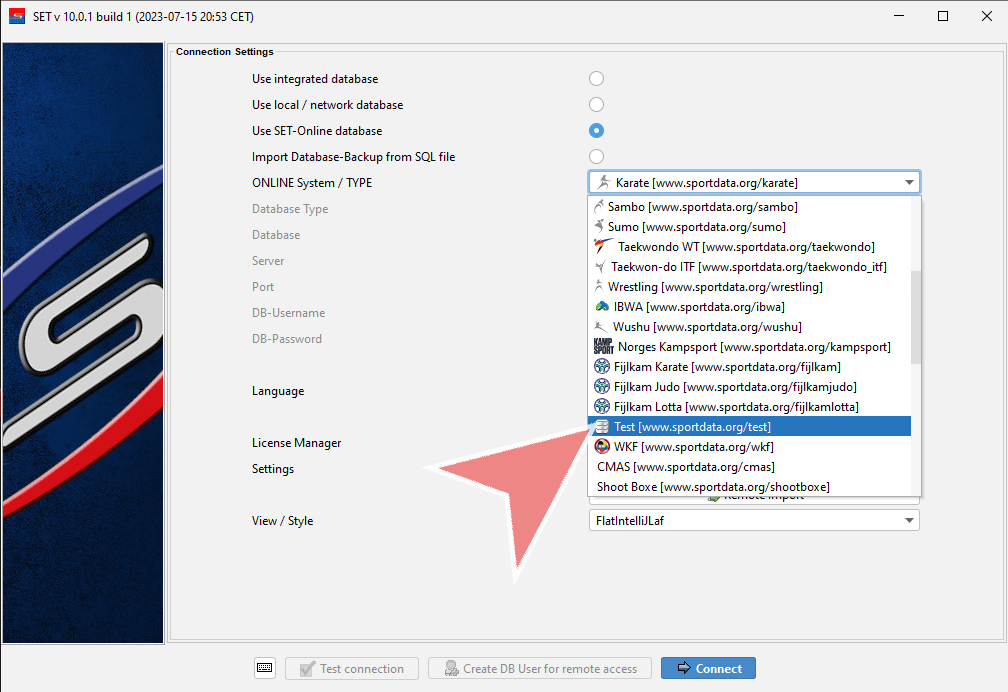Open the View / Style dropdown
This screenshot has width=1008, height=692.
click(x=908, y=520)
